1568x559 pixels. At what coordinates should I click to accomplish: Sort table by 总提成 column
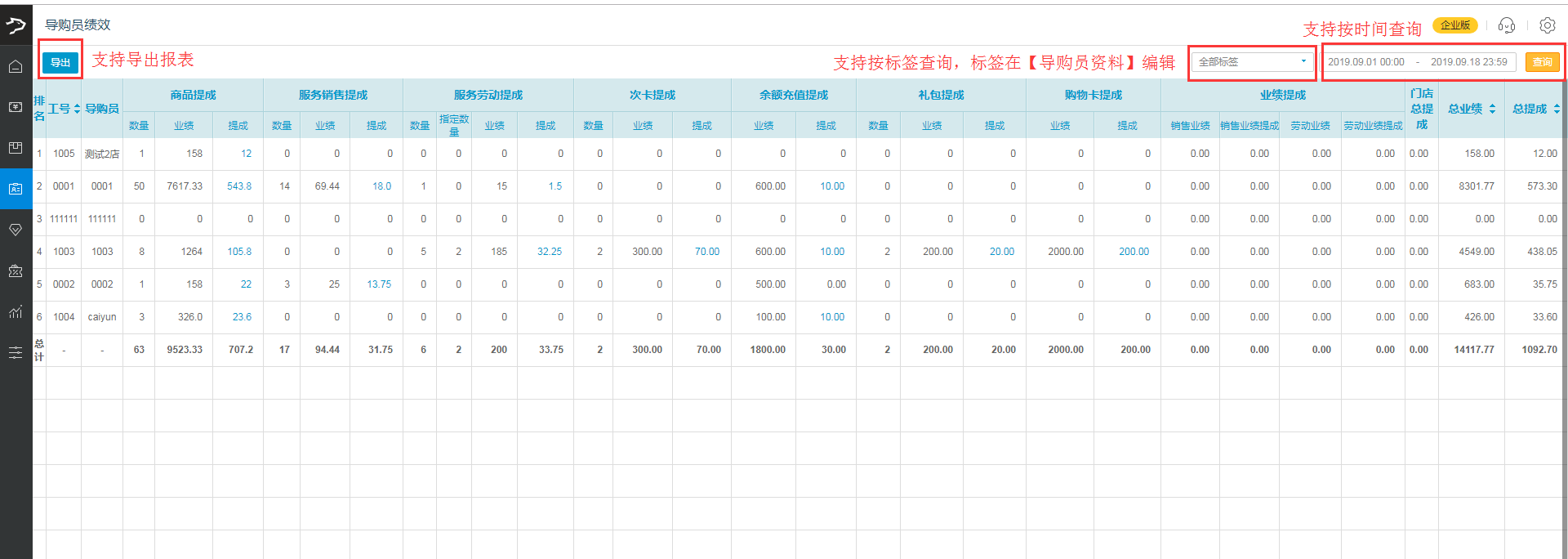pyautogui.click(x=1536, y=109)
